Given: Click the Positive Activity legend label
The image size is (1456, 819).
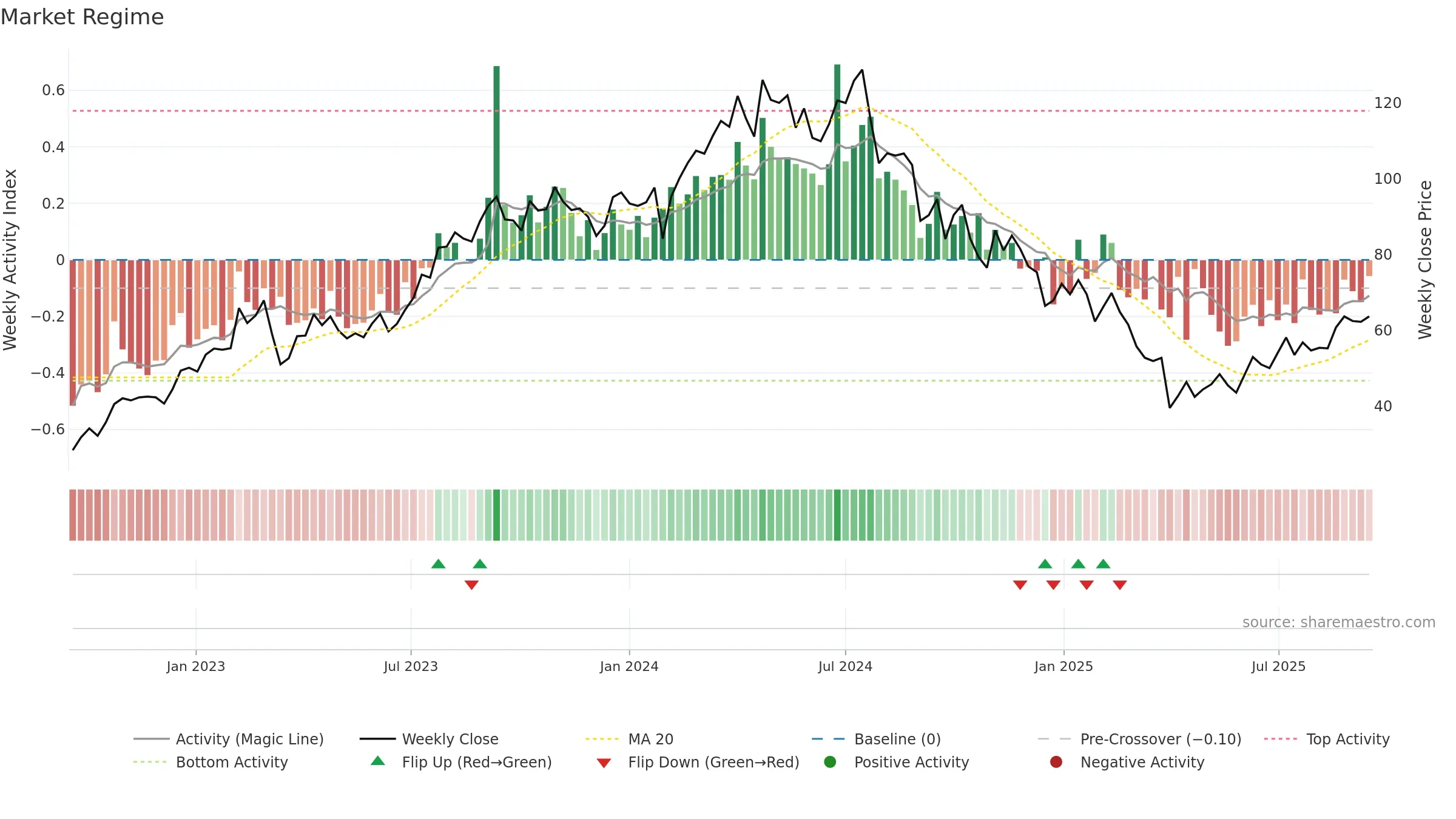Looking at the screenshot, I should (x=911, y=762).
